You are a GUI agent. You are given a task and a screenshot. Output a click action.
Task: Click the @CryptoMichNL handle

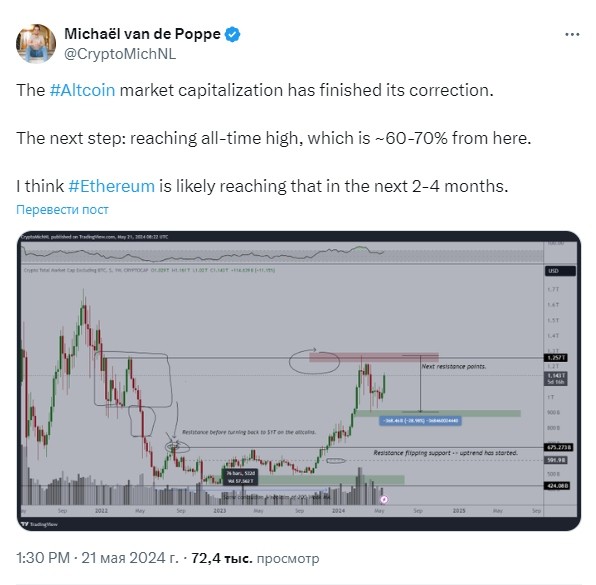(x=120, y=54)
